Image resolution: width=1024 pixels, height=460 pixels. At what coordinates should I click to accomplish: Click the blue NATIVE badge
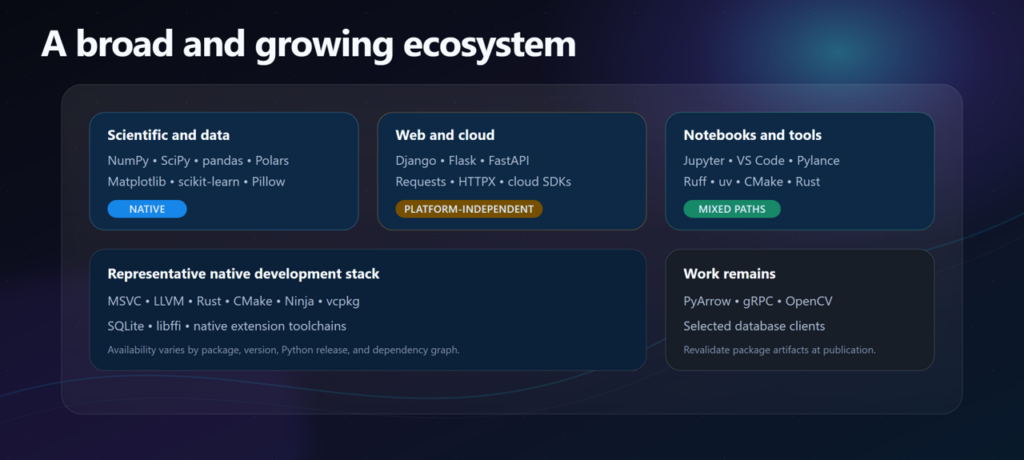pos(147,209)
